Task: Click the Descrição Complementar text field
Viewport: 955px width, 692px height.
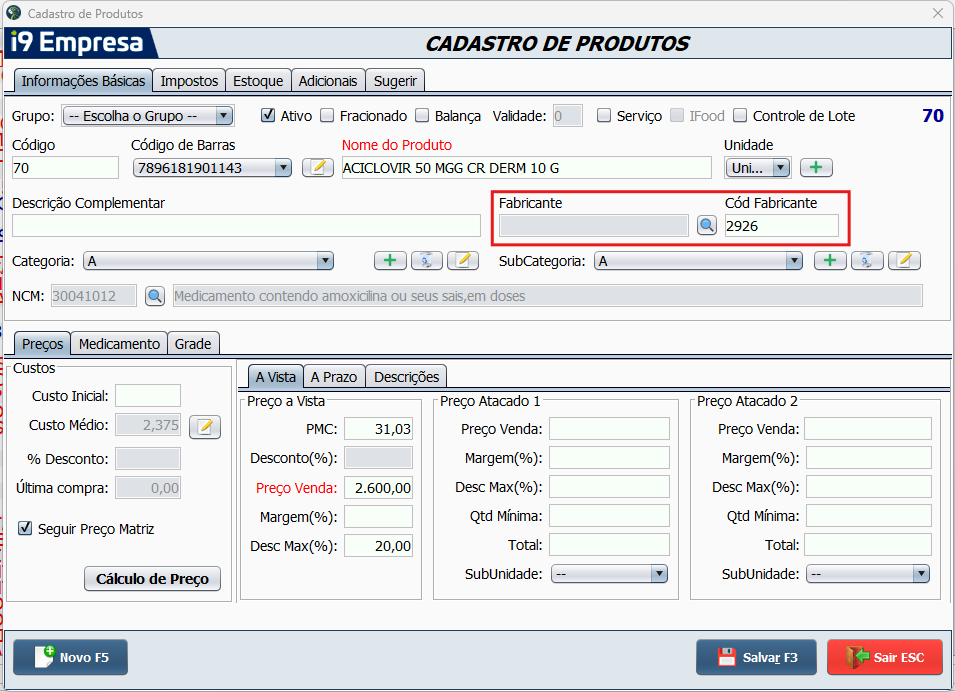Action: (246, 225)
